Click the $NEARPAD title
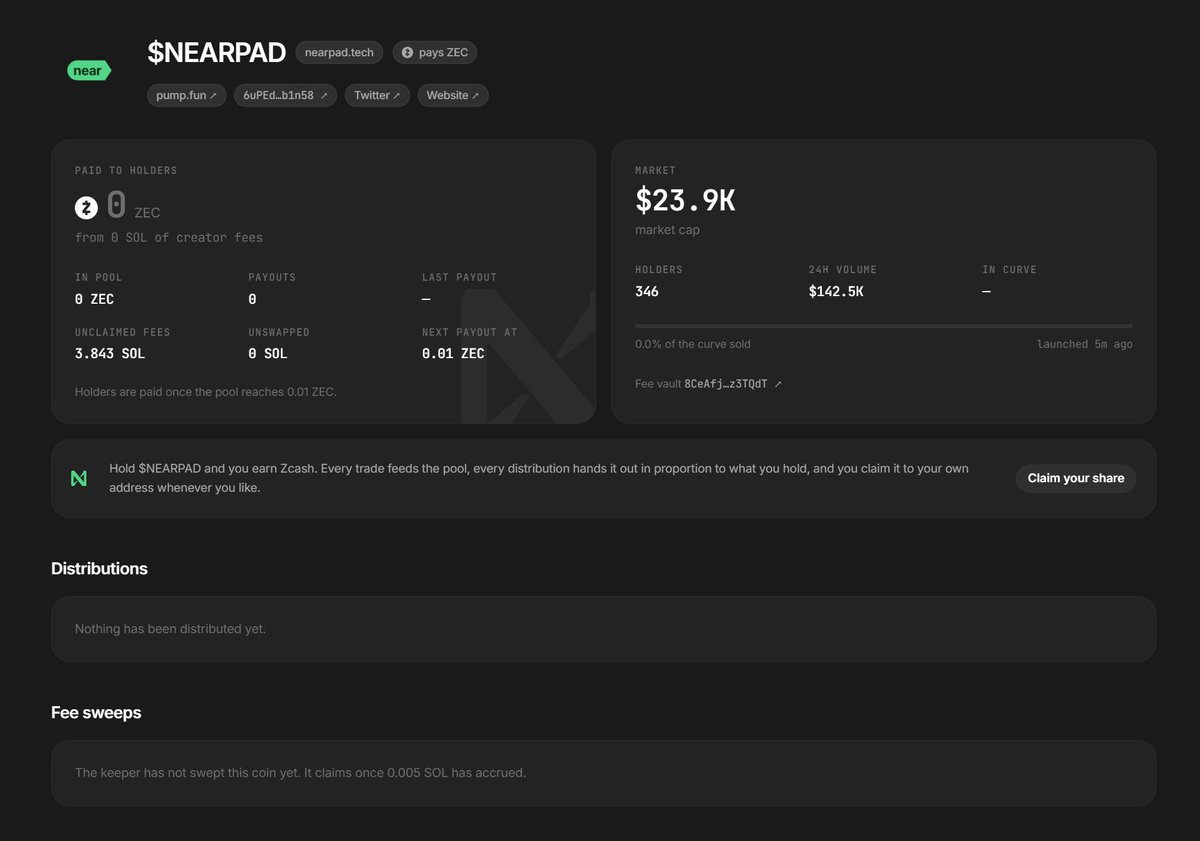This screenshot has width=1200, height=841. [216, 52]
